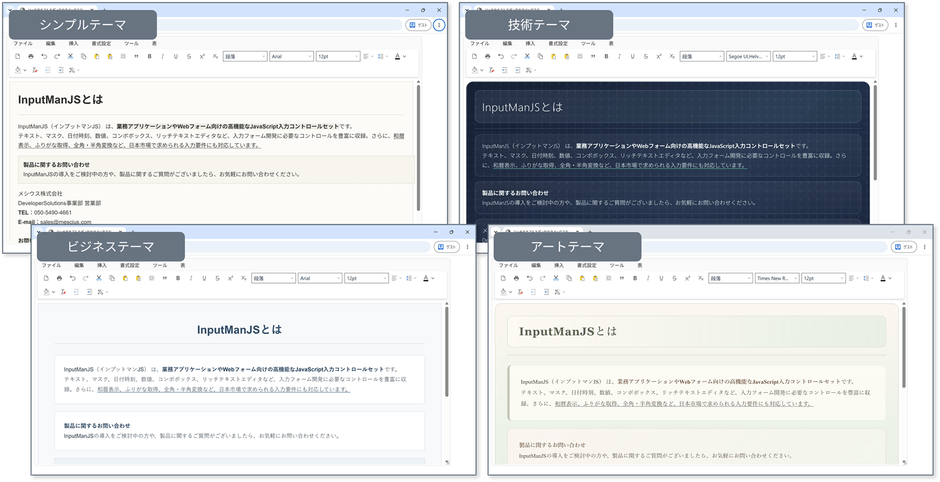Open ツール menu in Business theme window
The height and width of the screenshot is (482, 940).
(159, 265)
